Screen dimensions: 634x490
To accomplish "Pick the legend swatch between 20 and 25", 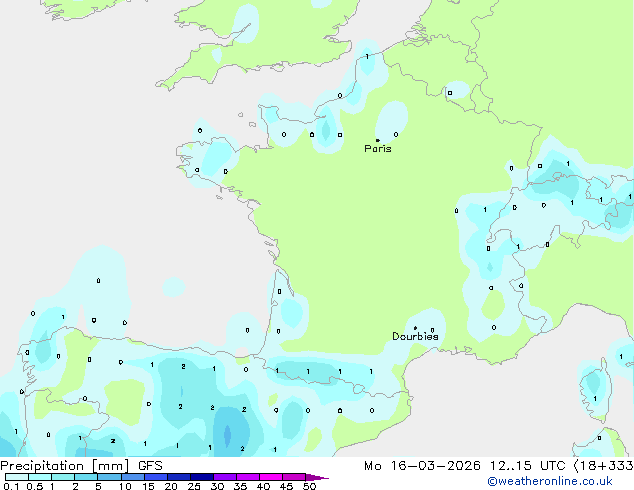I will [x=179, y=477].
